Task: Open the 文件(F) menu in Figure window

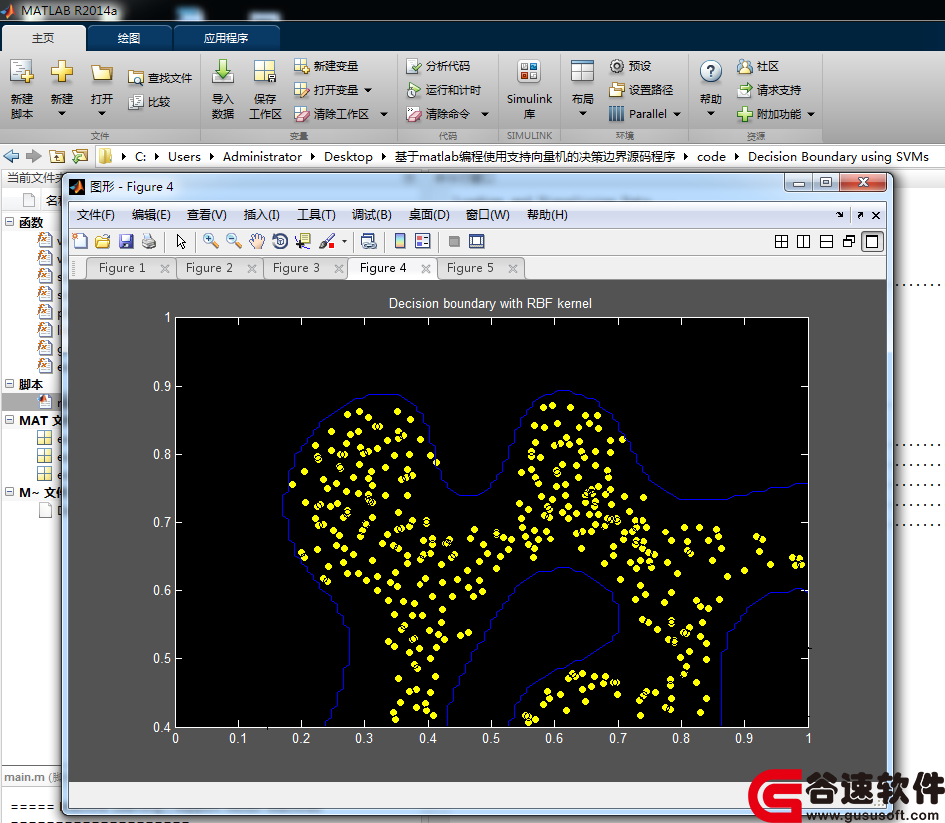Action: click(x=96, y=215)
